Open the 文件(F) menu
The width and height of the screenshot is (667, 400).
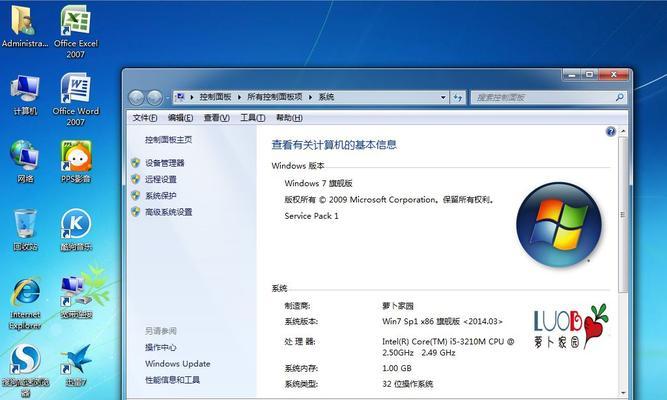[145, 118]
